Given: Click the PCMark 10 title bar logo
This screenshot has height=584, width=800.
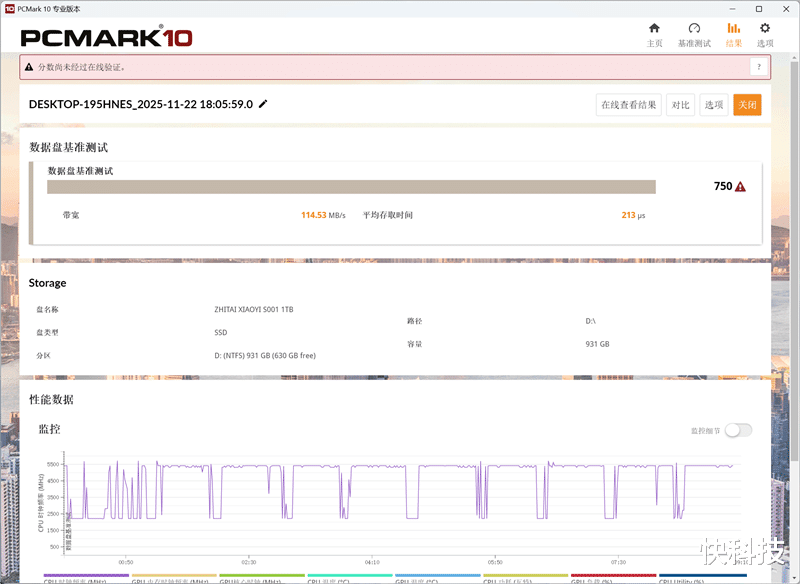Looking at the screenshot, I should point(12,7).
